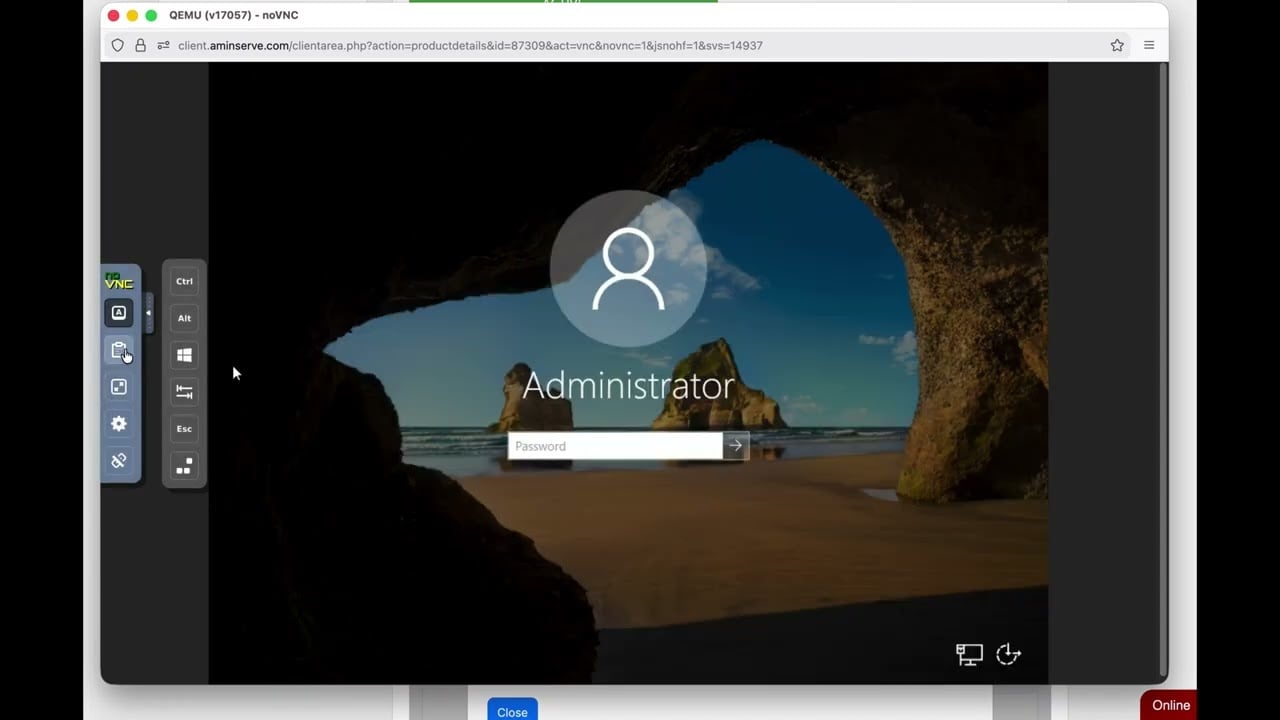Click the Password input field
This screenshot has width=1280, height=720.
610,446
